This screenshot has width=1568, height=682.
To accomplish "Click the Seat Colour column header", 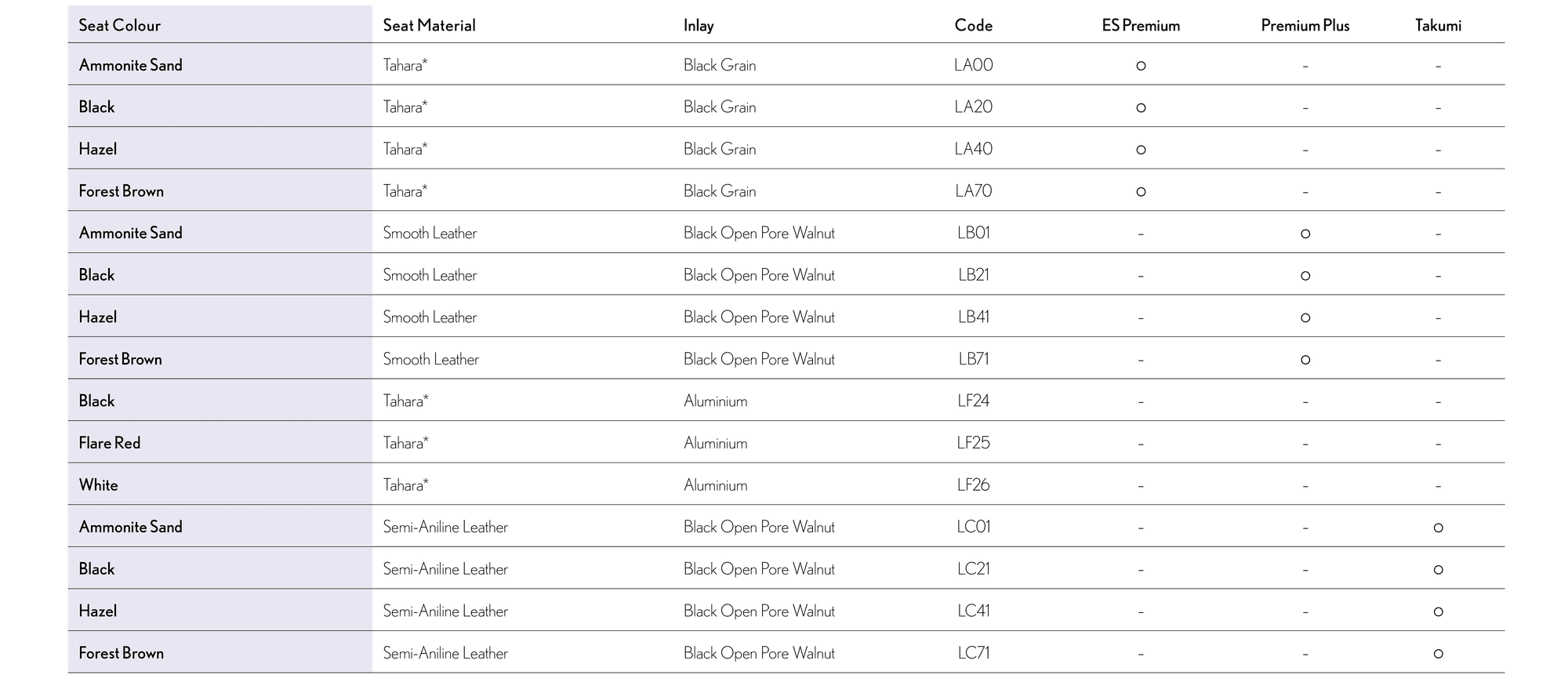I will tap(119, 25).
